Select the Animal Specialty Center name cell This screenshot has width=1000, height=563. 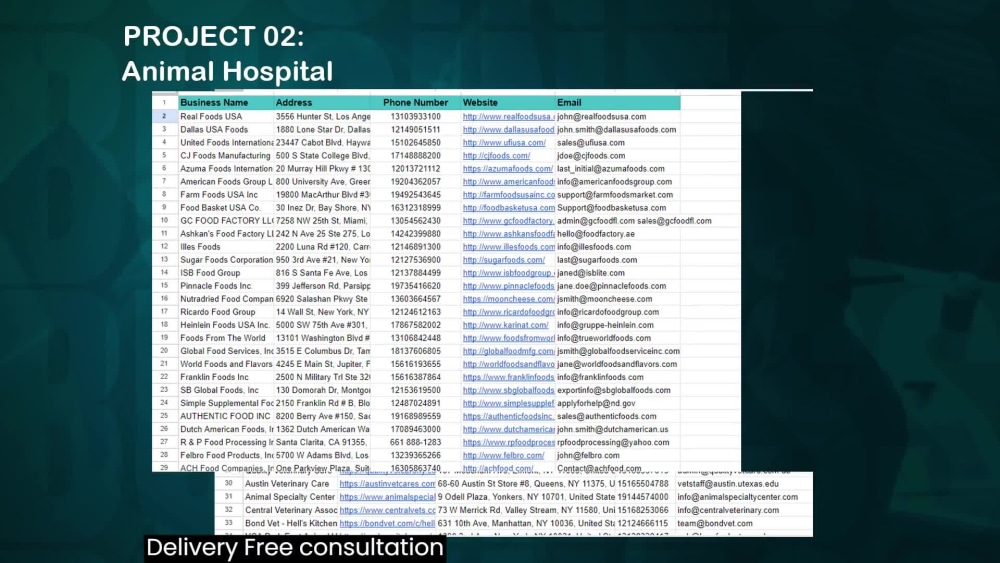coord(290,497)
